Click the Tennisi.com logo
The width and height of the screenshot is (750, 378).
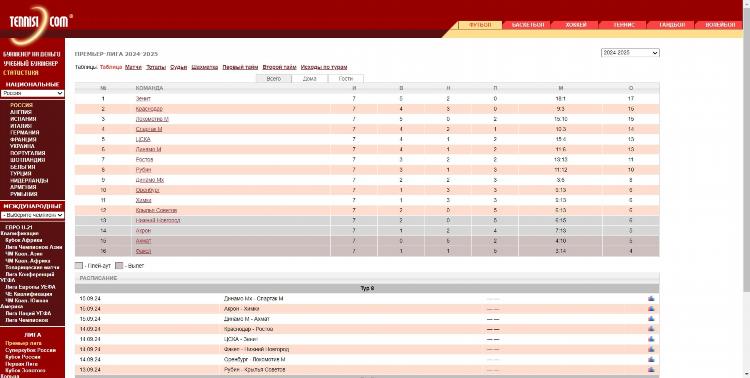pos(39,22)
